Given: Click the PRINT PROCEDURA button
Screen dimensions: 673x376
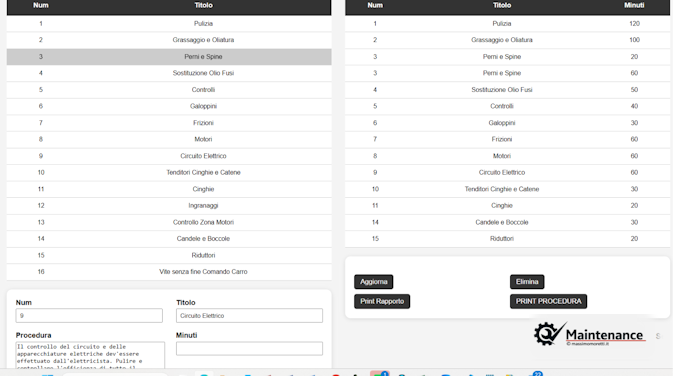Looking at the screenshot, I should 548,301.
